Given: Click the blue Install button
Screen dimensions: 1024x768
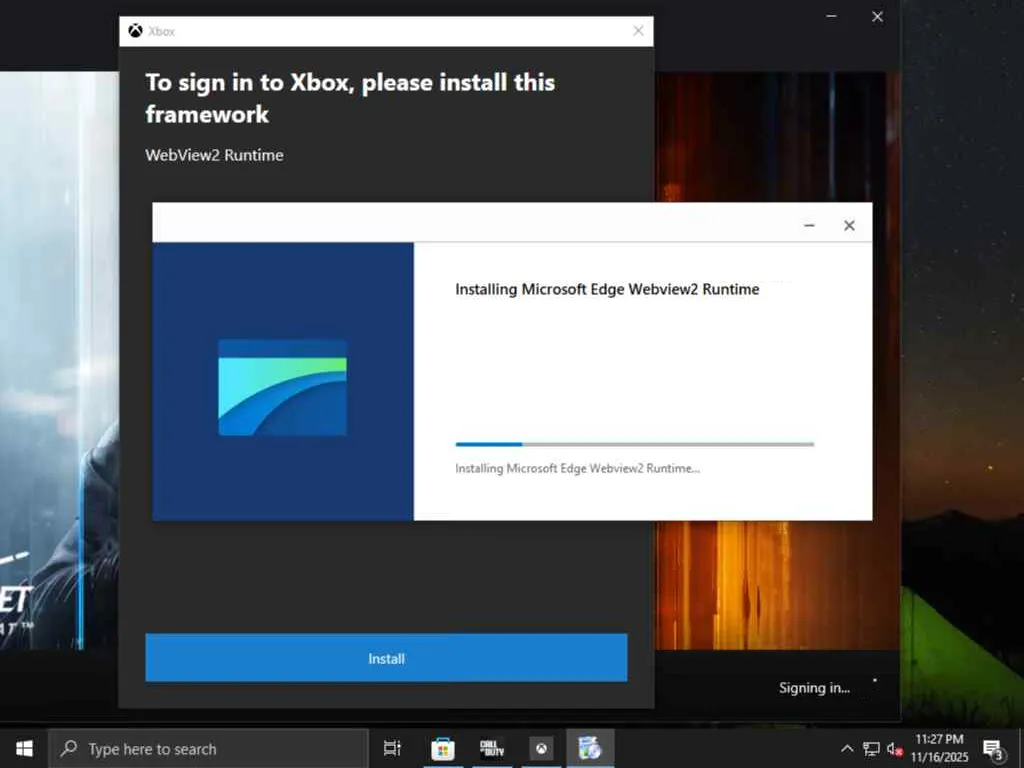Looking at the screenshot, I should pyautogui.click(x=386, y=658).
